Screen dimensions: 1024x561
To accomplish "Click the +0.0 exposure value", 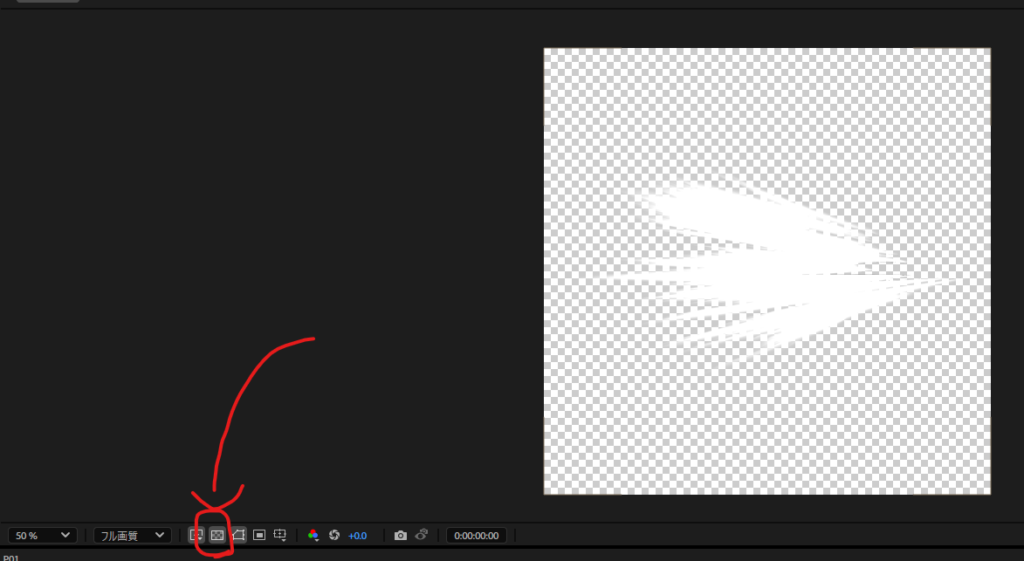I will tap(357, 536).
